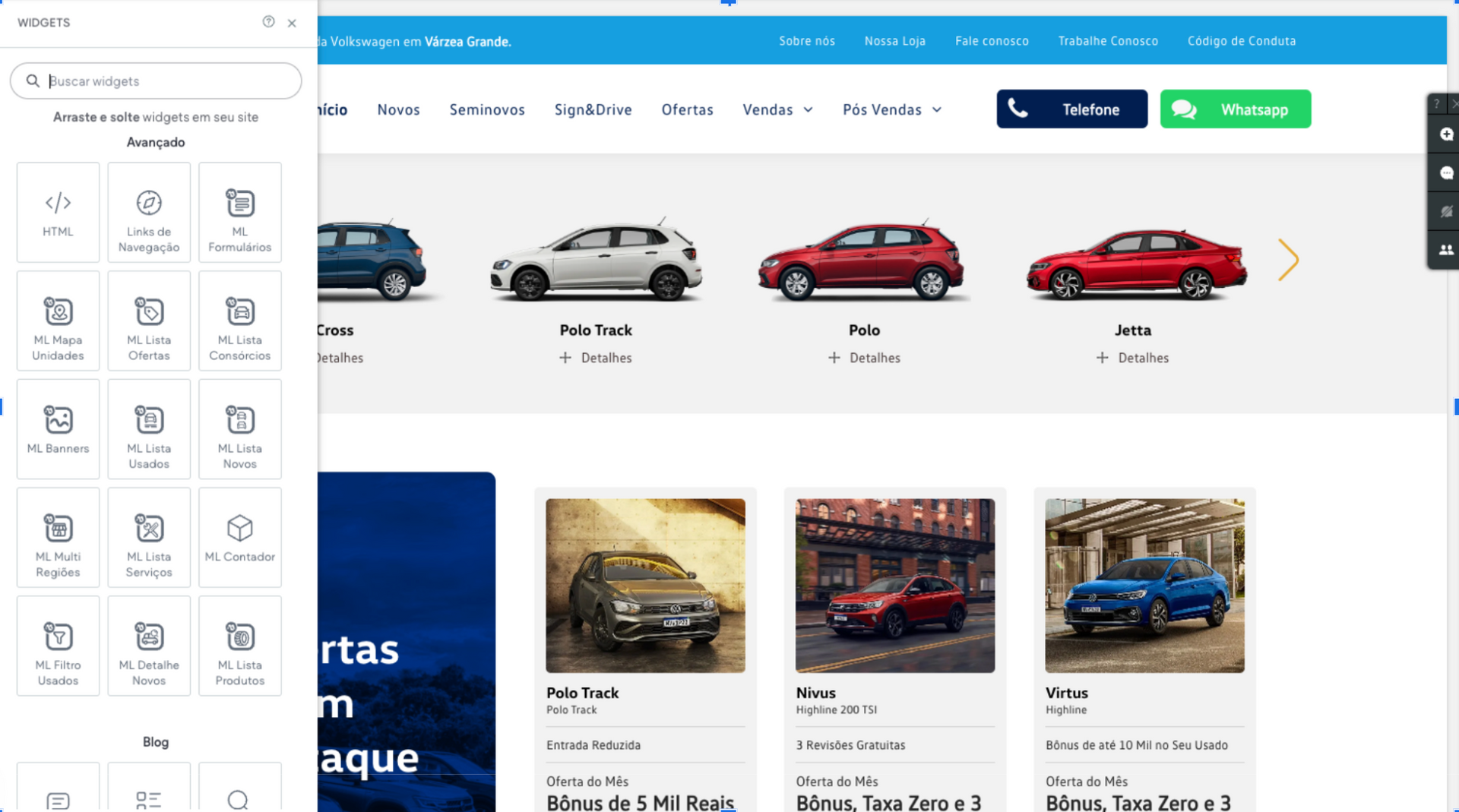Click the magnifier icon in widget search
This screenshot has height=812, width=1459.
coord(33,81)
